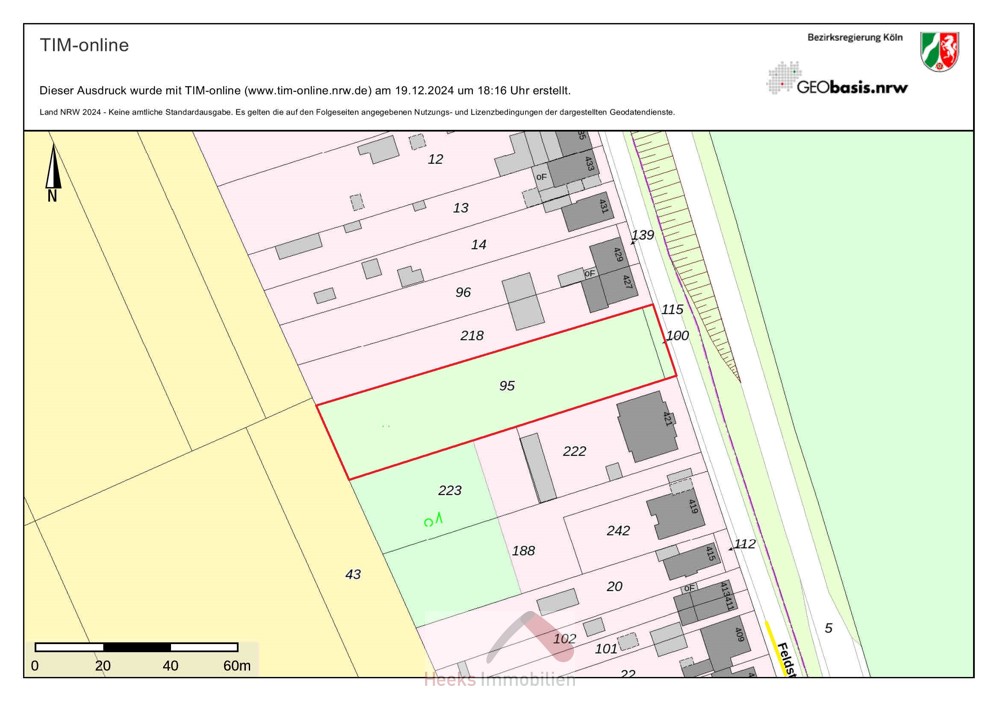Click the building with house number 415
This screenshot has width=1000, height=706.
[x=692, y=561]
